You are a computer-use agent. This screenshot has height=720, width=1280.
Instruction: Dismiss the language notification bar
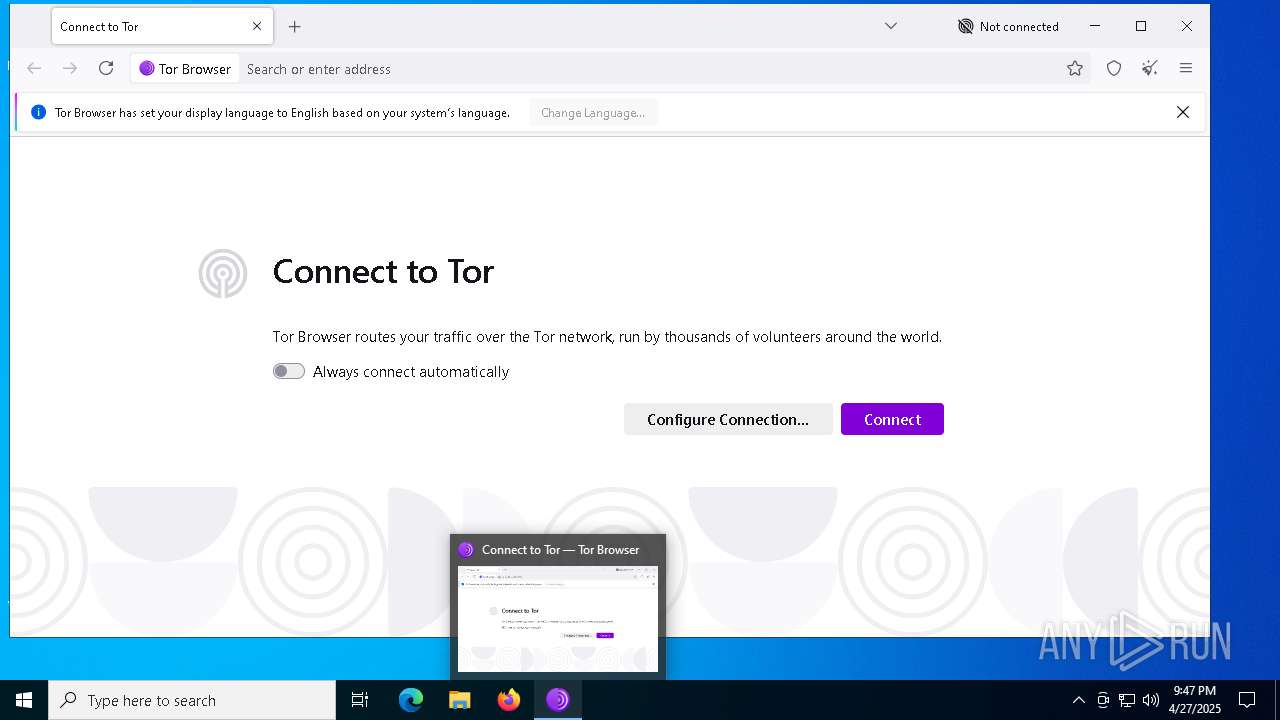pos(1183,112)
